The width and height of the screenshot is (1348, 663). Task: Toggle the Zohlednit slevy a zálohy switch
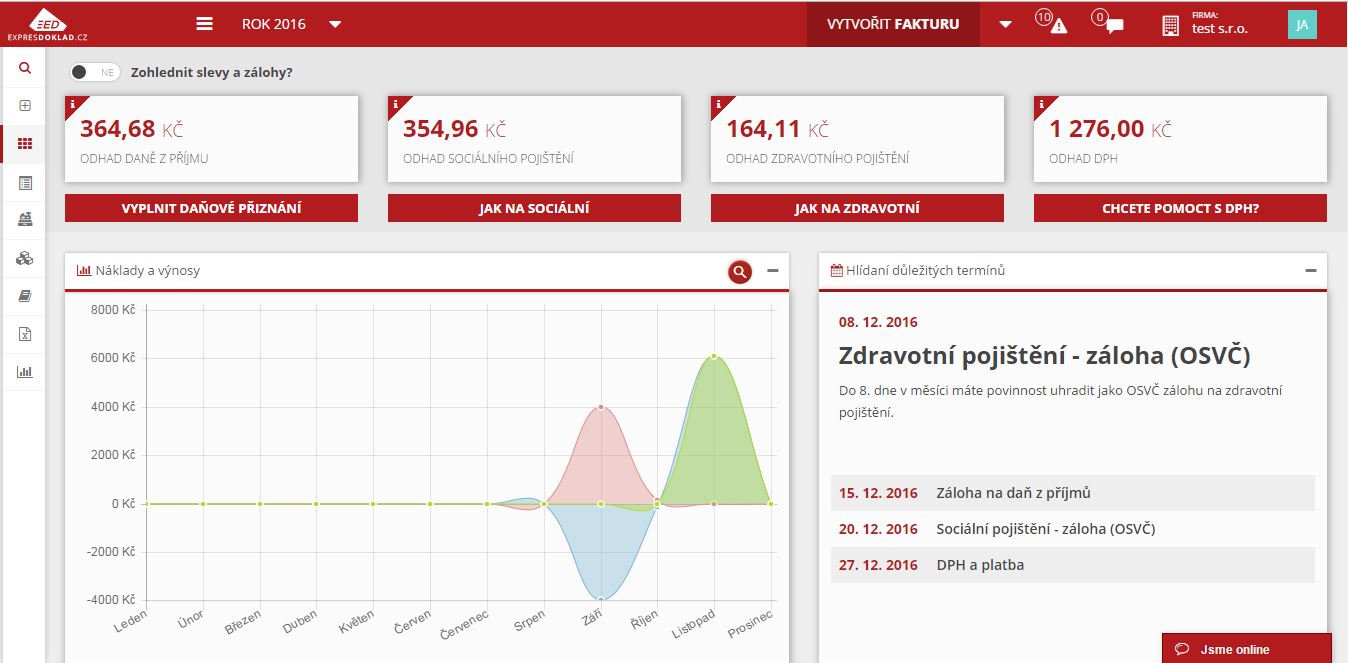click(x=95, y=72)
